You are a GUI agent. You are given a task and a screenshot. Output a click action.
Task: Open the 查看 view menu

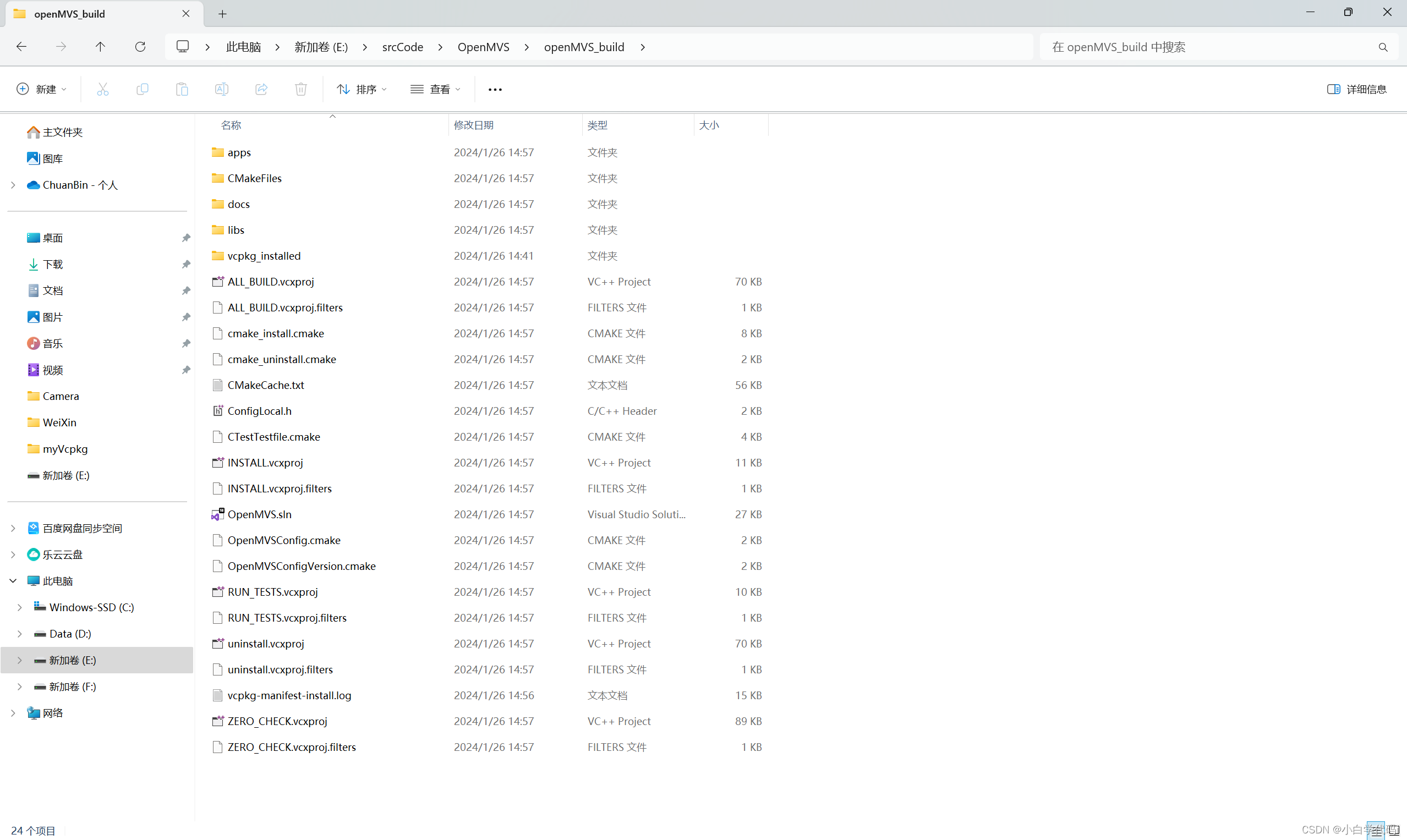435,89
